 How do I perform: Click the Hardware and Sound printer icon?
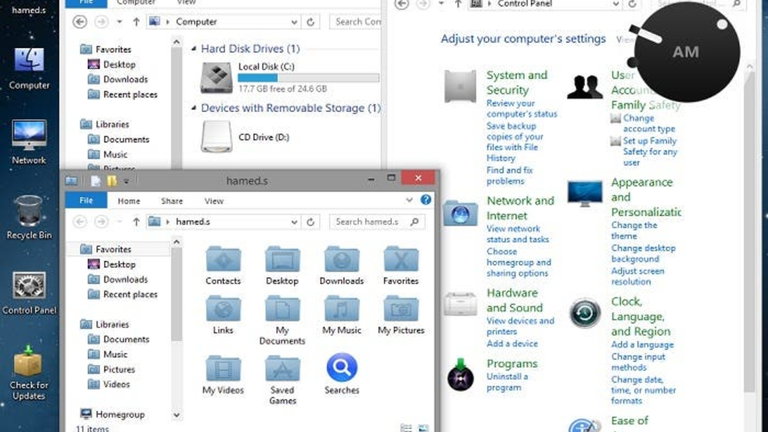(x=460, y=304)
